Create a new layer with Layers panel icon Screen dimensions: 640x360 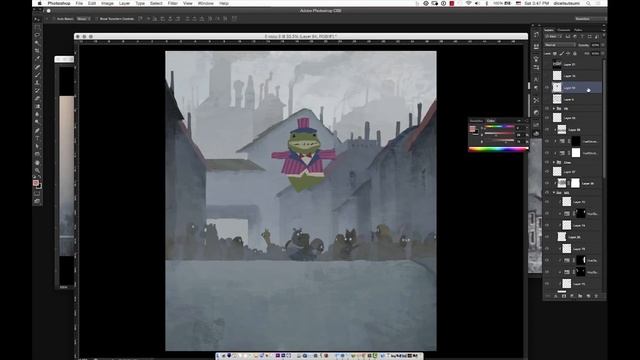(588, 296)
